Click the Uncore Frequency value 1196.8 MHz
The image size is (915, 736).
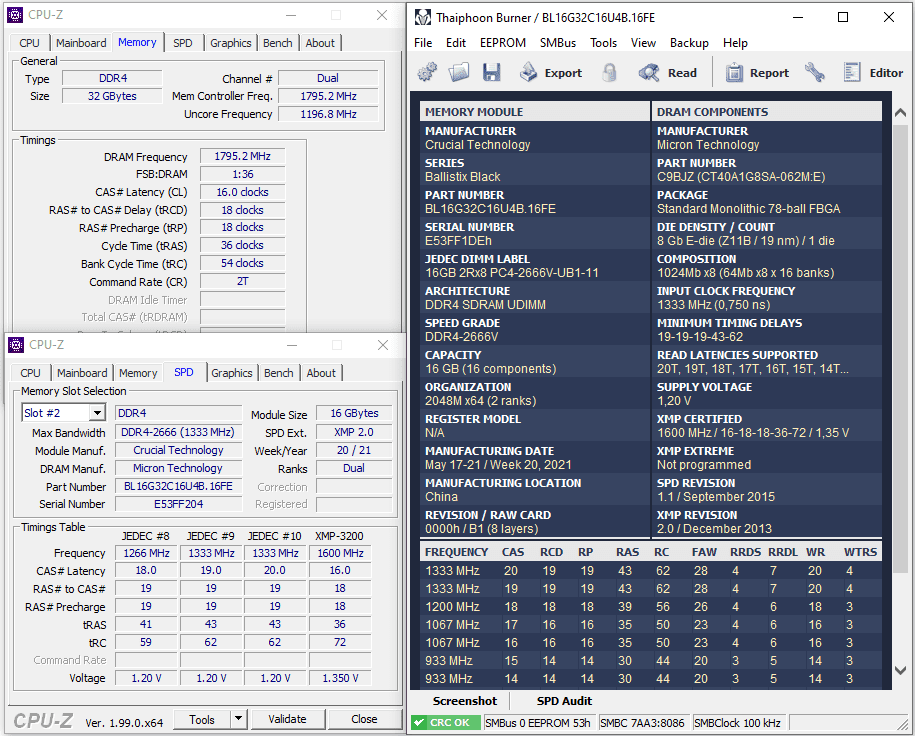328,114
